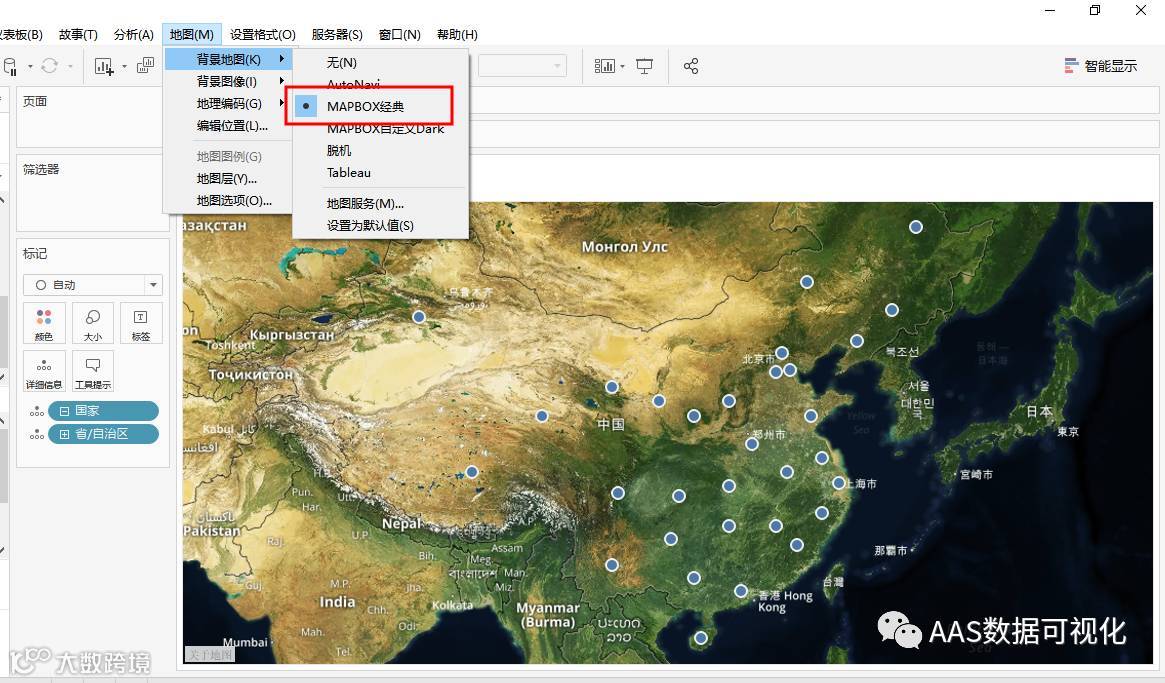Open the 帮助(H) menu
Image resolution: width=1165 pixels, height=683 pixels.
[x=457, y=34]
